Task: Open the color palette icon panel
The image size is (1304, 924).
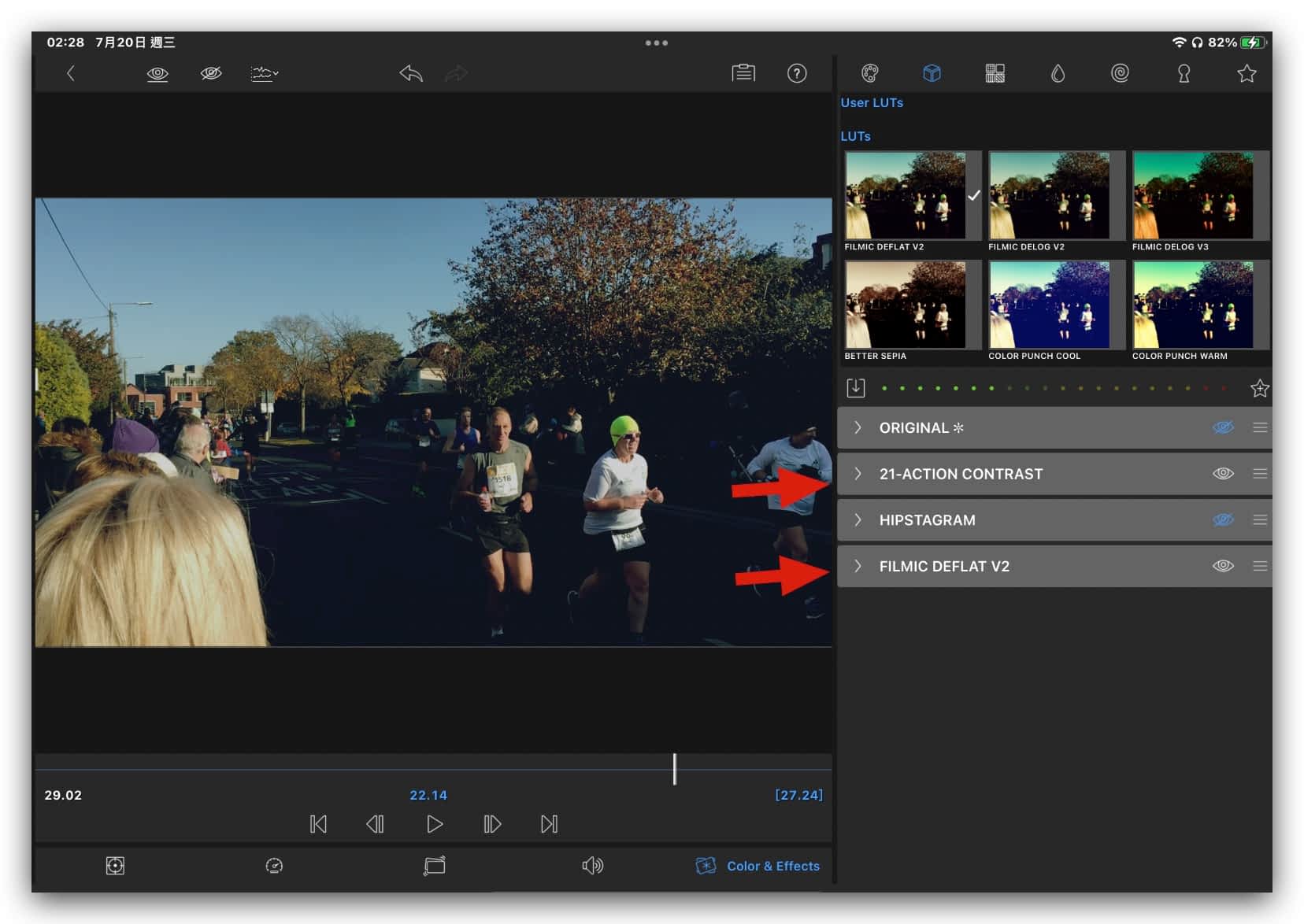Action: tap(869, 74)
